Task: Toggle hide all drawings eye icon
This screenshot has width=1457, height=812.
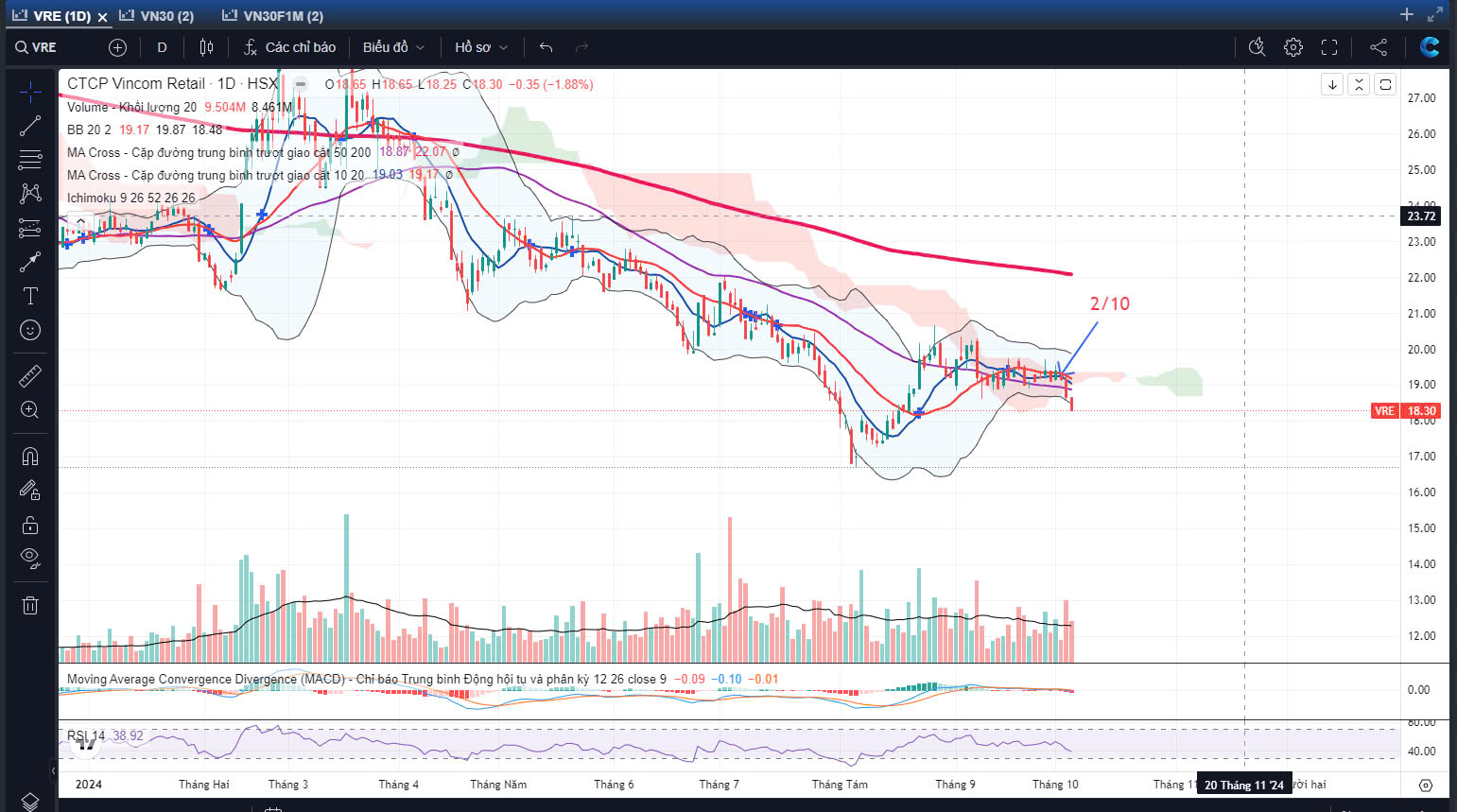Action: (30, 558)
